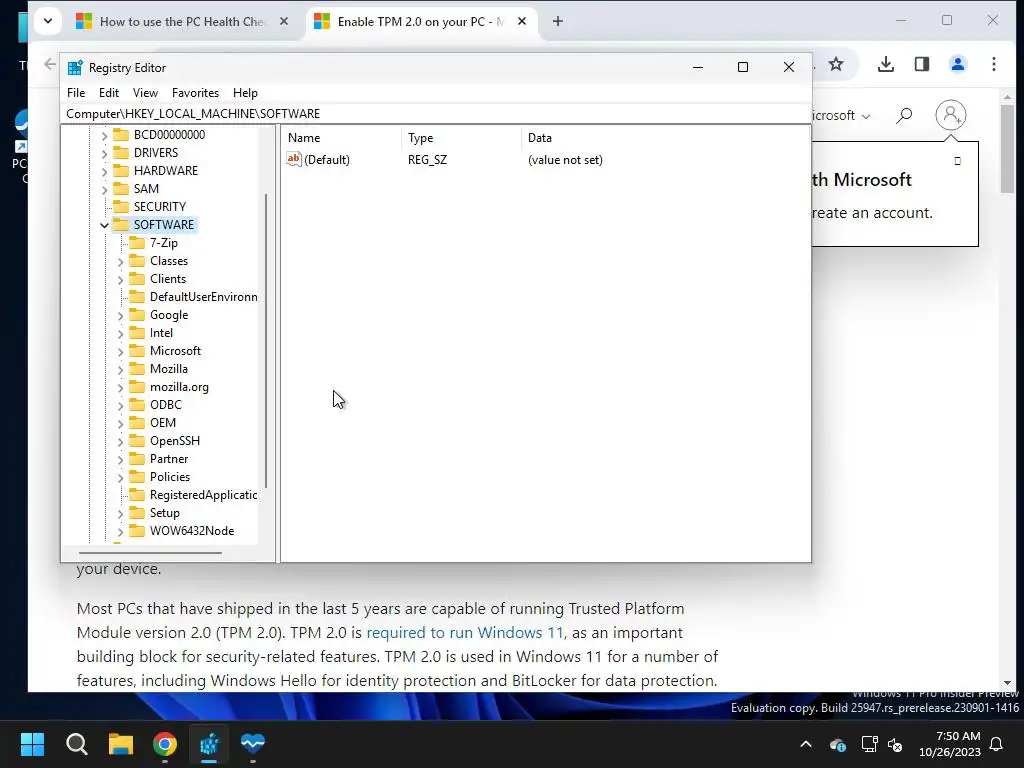Open taskbar Search

76,744
